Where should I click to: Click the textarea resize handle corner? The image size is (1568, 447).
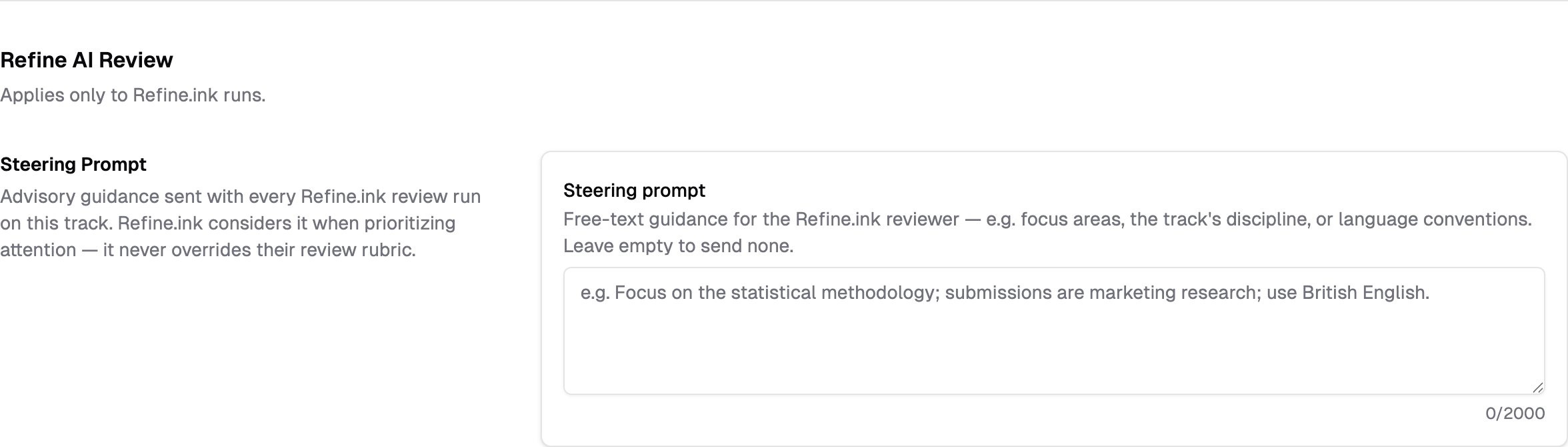pyautogui.click(x=1537, y=388)
